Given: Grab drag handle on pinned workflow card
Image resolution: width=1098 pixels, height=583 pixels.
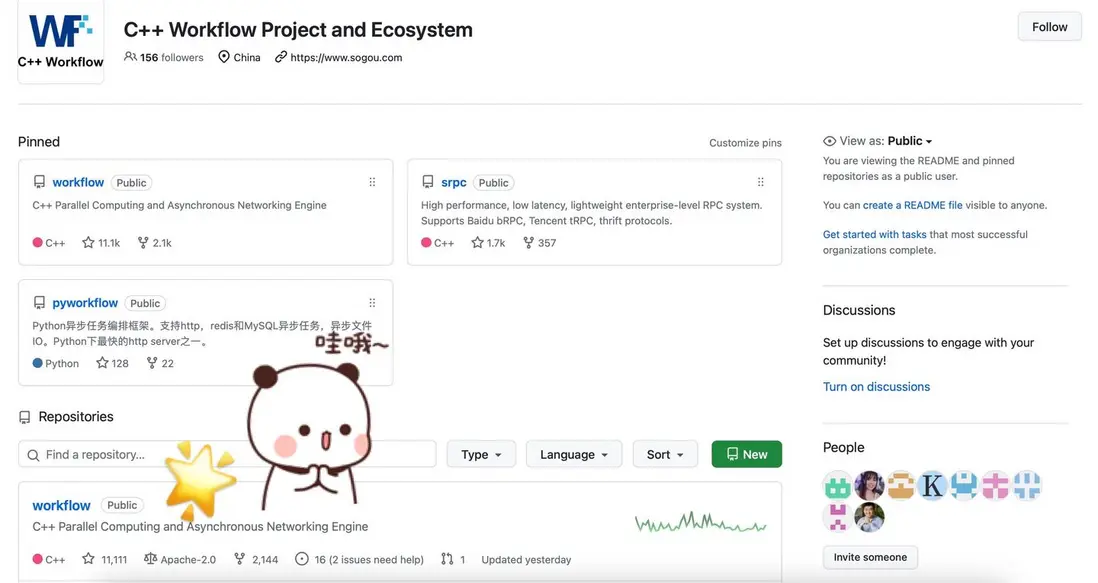Looking at the screenshot, I should [x=373, y=182].
